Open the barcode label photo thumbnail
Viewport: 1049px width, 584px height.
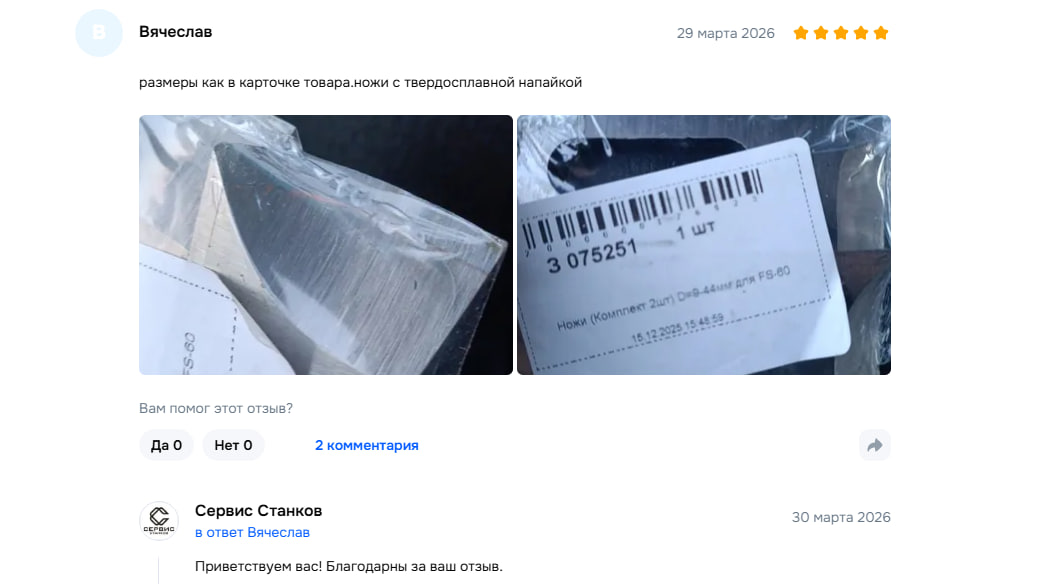tap(704, 245)
